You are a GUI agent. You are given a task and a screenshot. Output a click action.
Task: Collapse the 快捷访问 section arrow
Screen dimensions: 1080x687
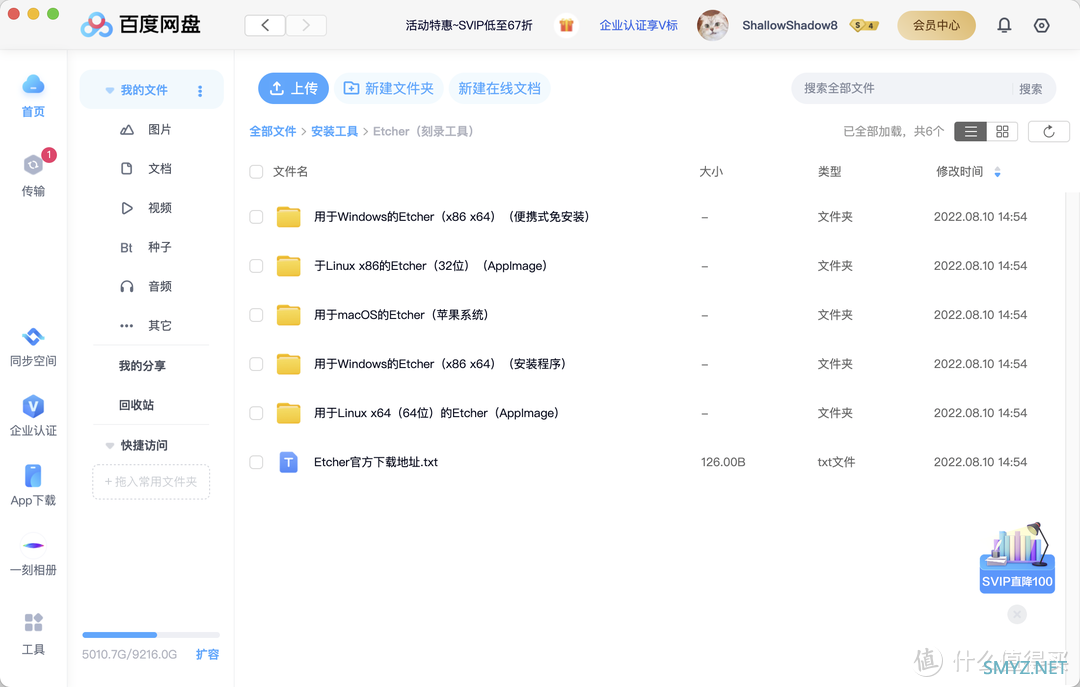[110, 446]
